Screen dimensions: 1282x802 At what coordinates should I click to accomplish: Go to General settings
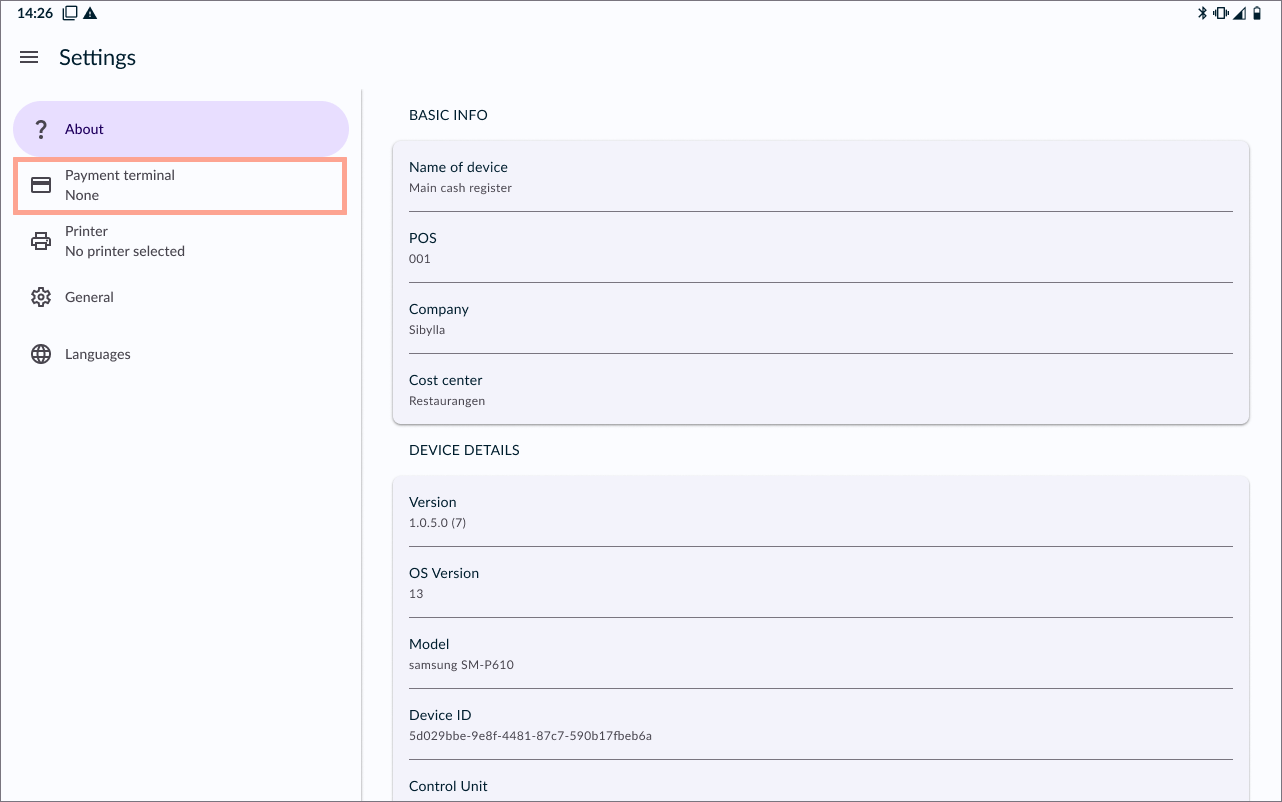(181, 297)
